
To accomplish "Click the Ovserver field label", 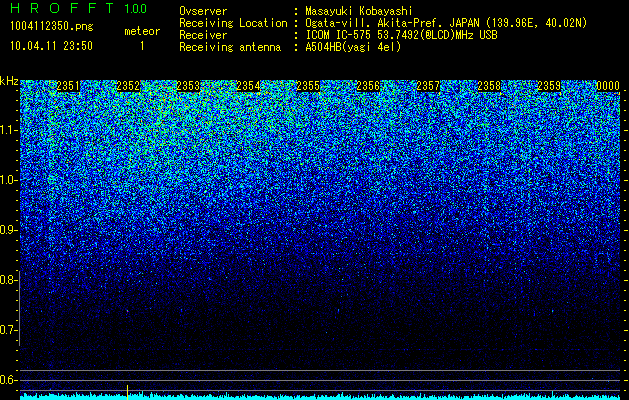I will coord(203,11).
